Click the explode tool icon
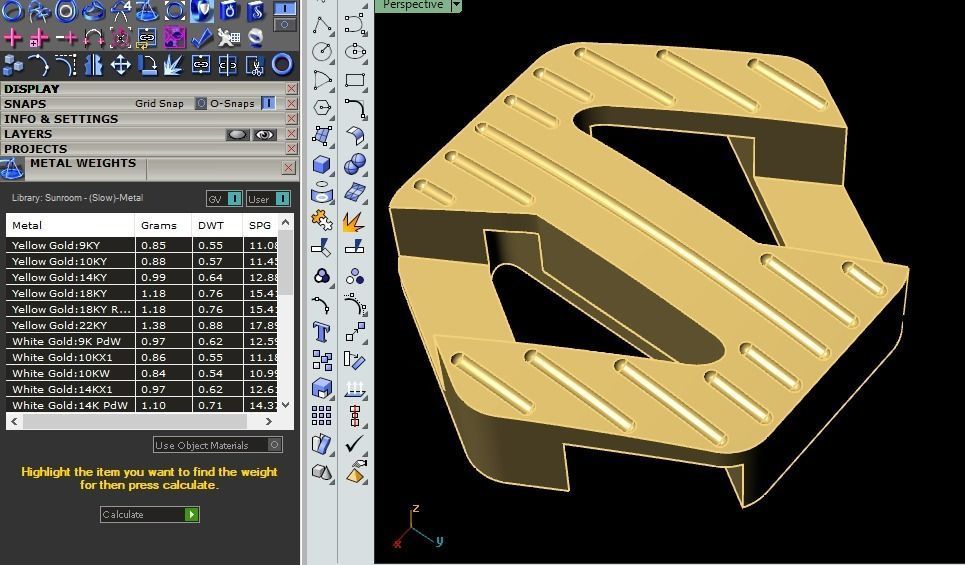This screenshot has width=965, height=565. tap(355, 221)
